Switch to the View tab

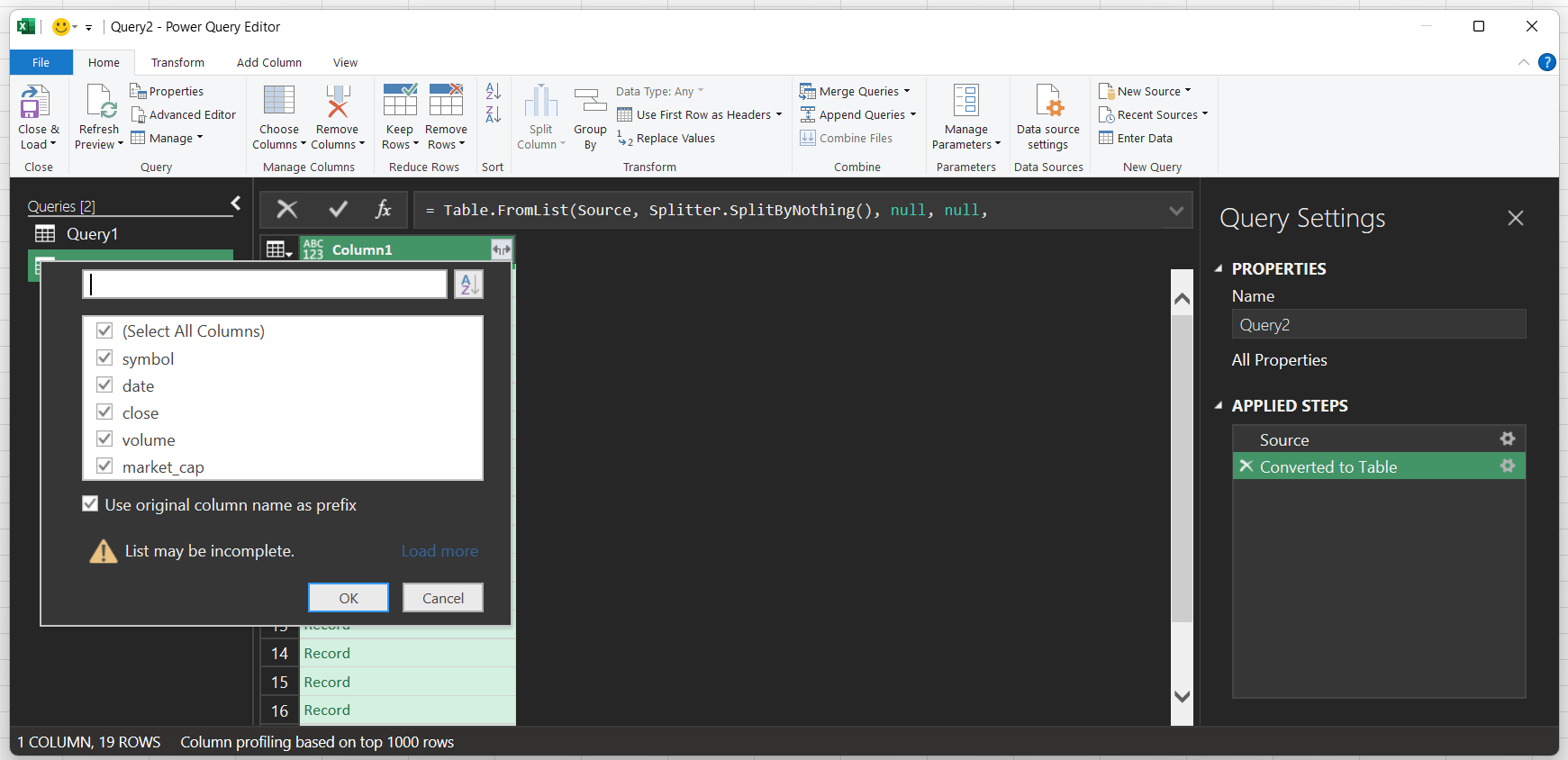point(345,62)
